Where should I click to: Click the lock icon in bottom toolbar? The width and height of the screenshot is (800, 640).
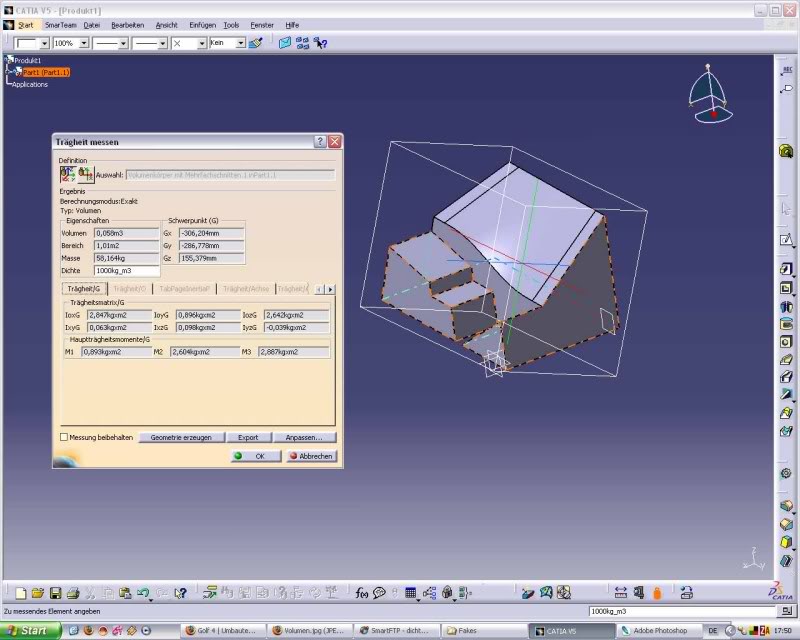click(x=447, y=593)
